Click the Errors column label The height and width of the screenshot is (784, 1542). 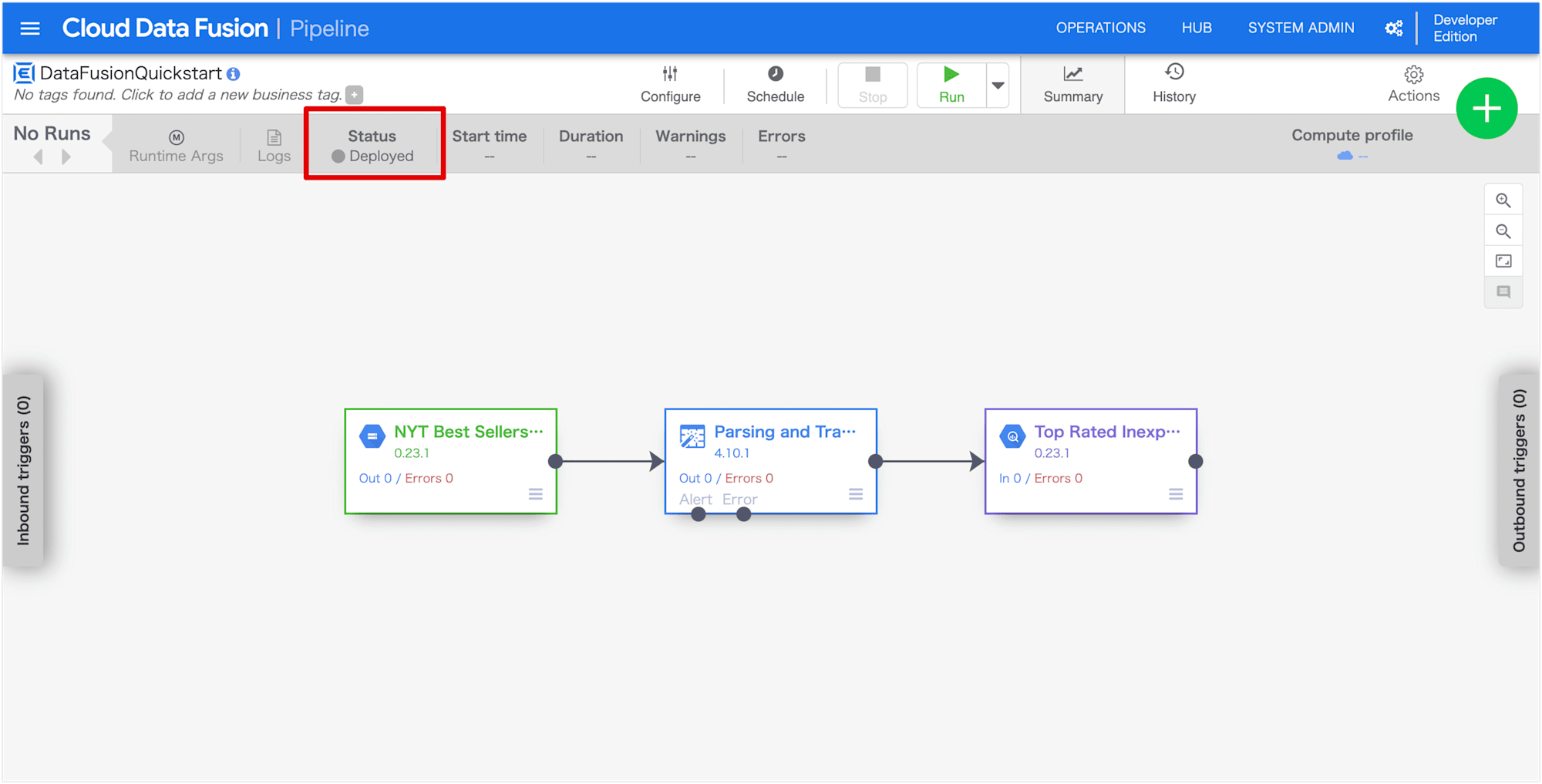pyautogui.click(x=781, y=136)
